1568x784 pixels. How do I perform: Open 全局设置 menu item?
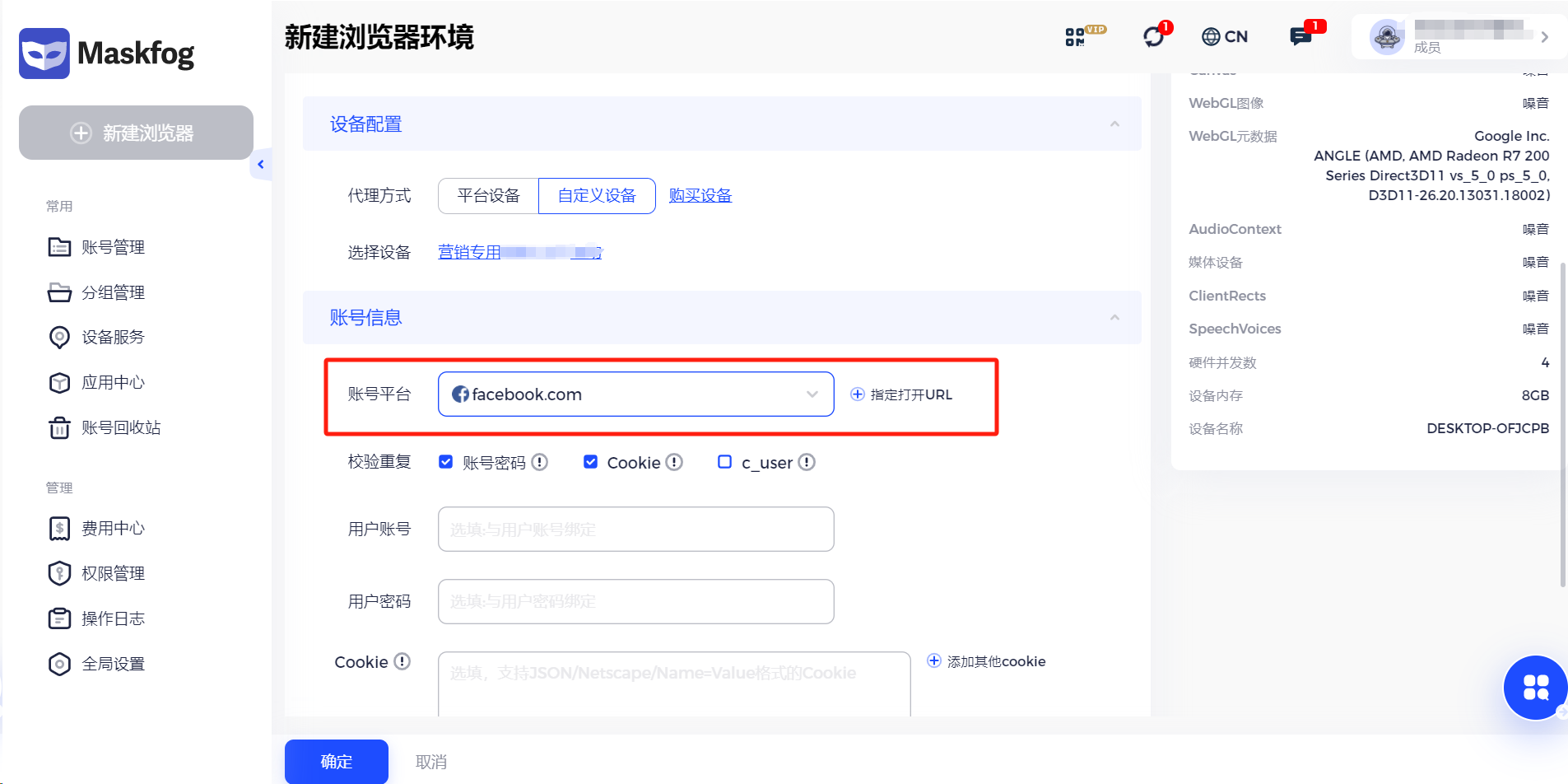click(113, 664)
